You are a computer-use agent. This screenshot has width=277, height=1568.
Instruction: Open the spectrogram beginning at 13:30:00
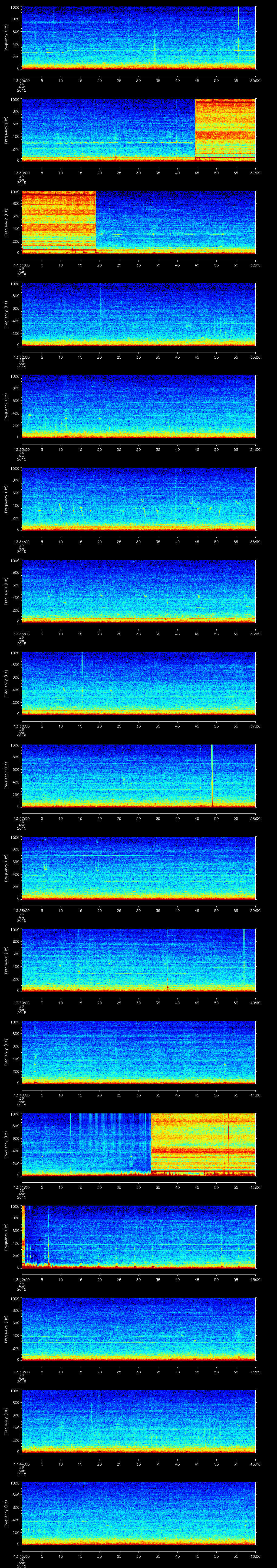point(139,130)
